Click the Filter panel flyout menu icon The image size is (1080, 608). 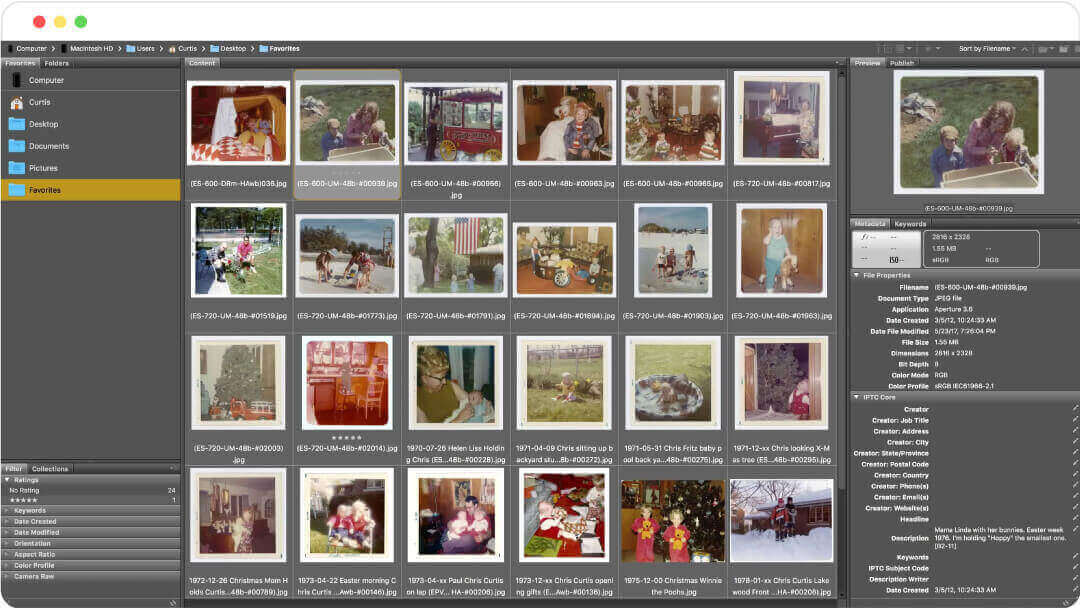[172, 467]
